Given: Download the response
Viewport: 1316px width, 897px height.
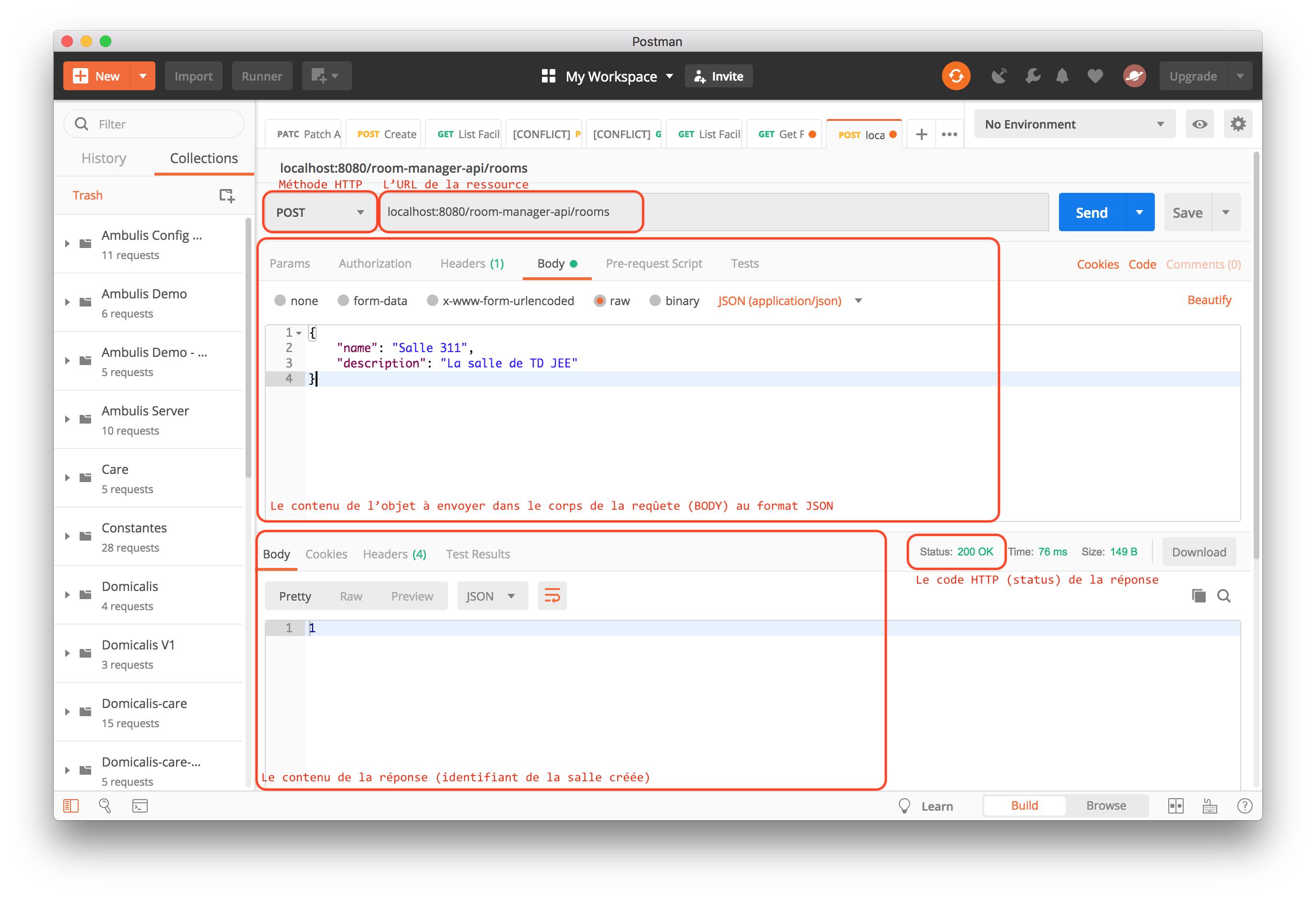Looking at the screenshot, I should point(1199,552).
